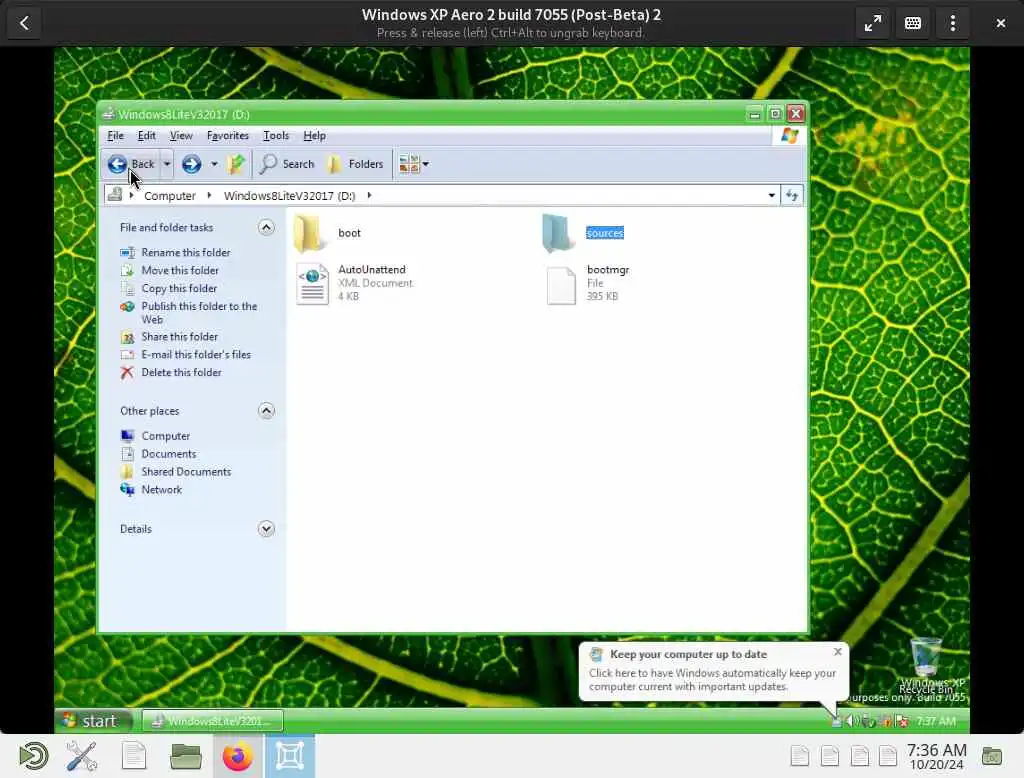Open the Favorites menu
The width and height of the screenshot is (1024, 778).
[227, 135]
